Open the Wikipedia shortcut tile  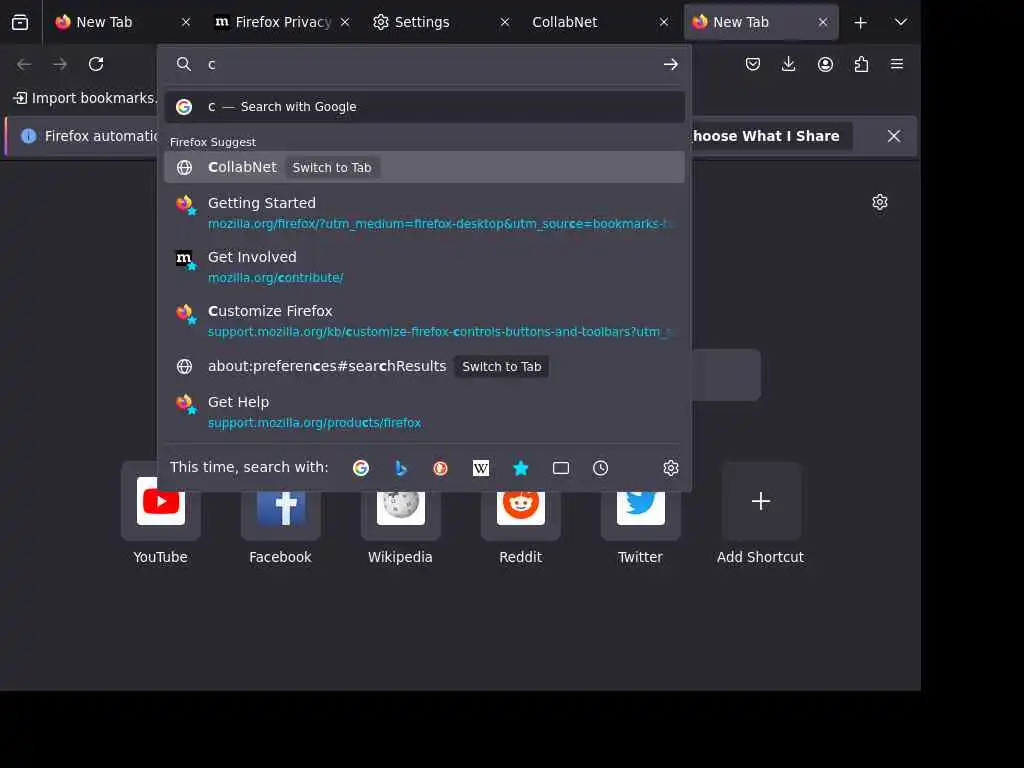400,514
